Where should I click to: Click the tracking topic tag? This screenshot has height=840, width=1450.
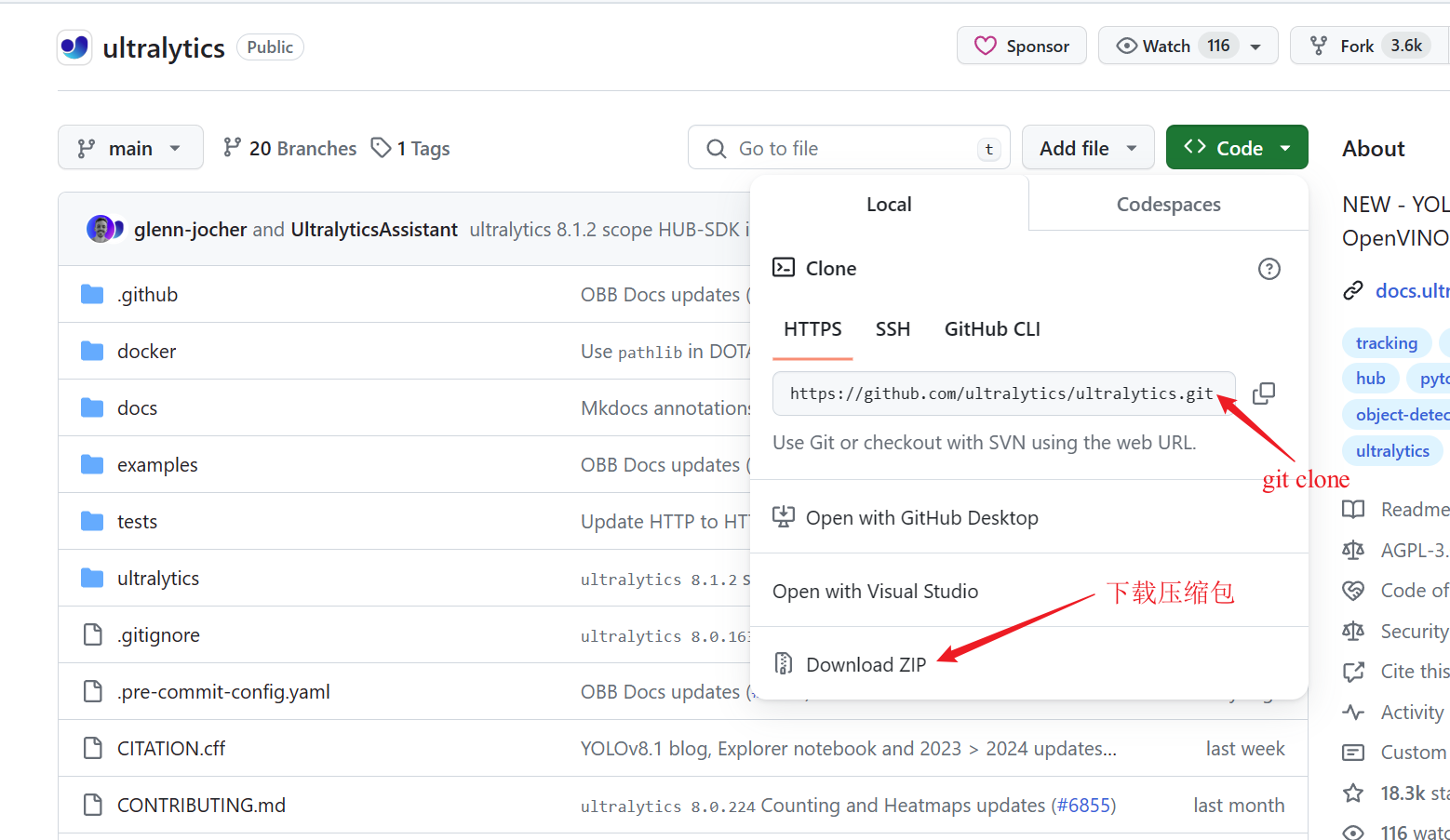pyautogui.click(x=1386, y=343)
